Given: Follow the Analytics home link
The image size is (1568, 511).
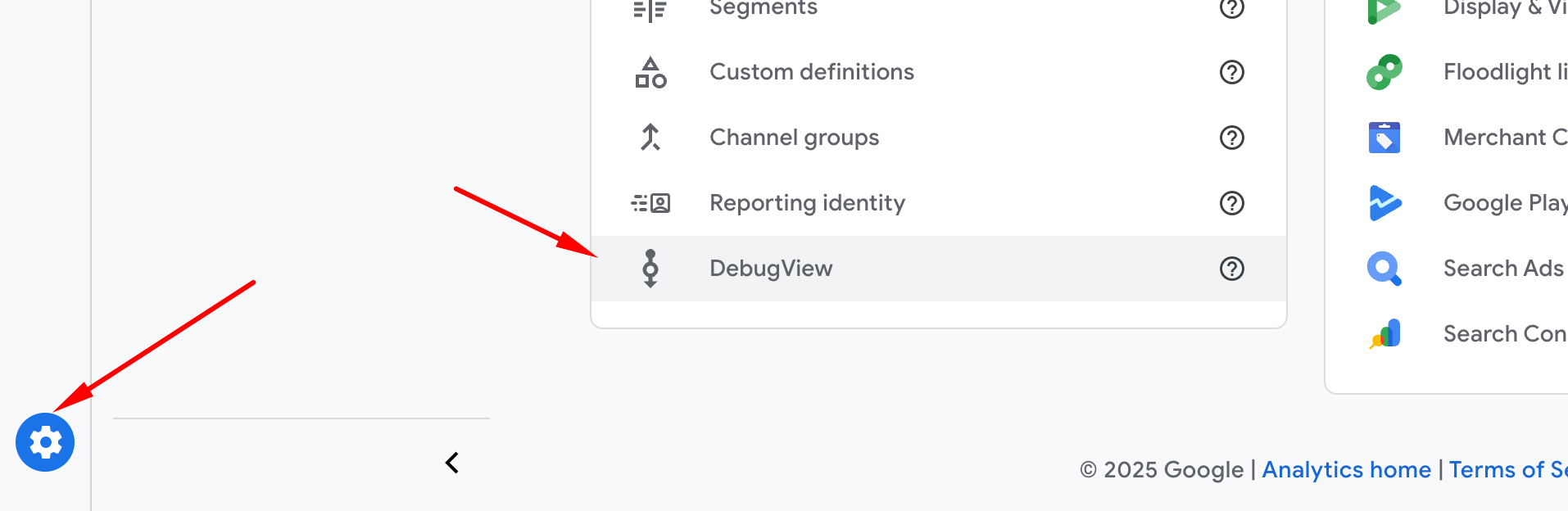Looking at the screenshot, I should point(1346,470).
